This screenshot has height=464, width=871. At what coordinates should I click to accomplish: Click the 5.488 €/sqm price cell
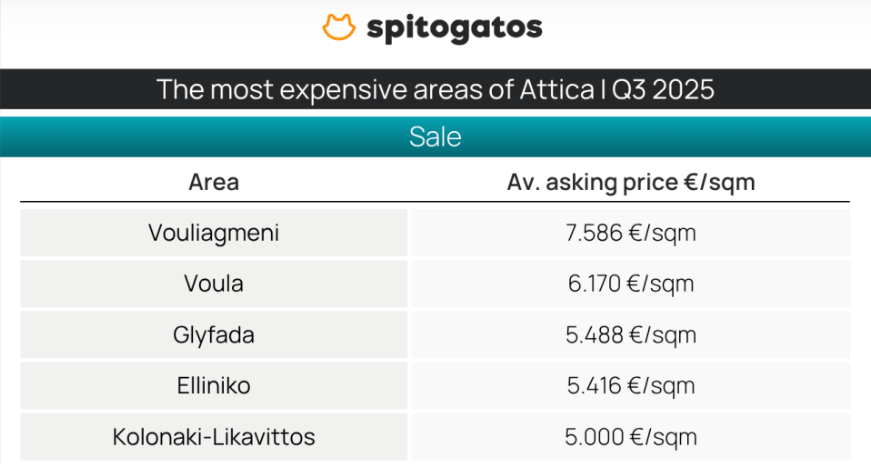pos(630,335)
